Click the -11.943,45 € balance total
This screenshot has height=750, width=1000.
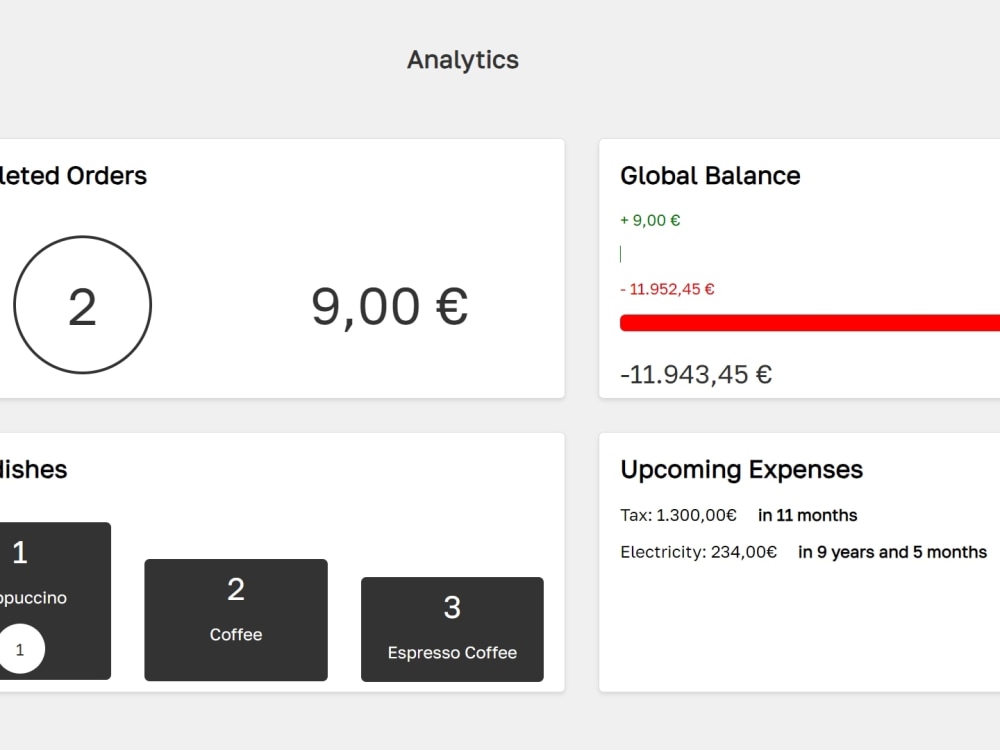pos(696,374)
